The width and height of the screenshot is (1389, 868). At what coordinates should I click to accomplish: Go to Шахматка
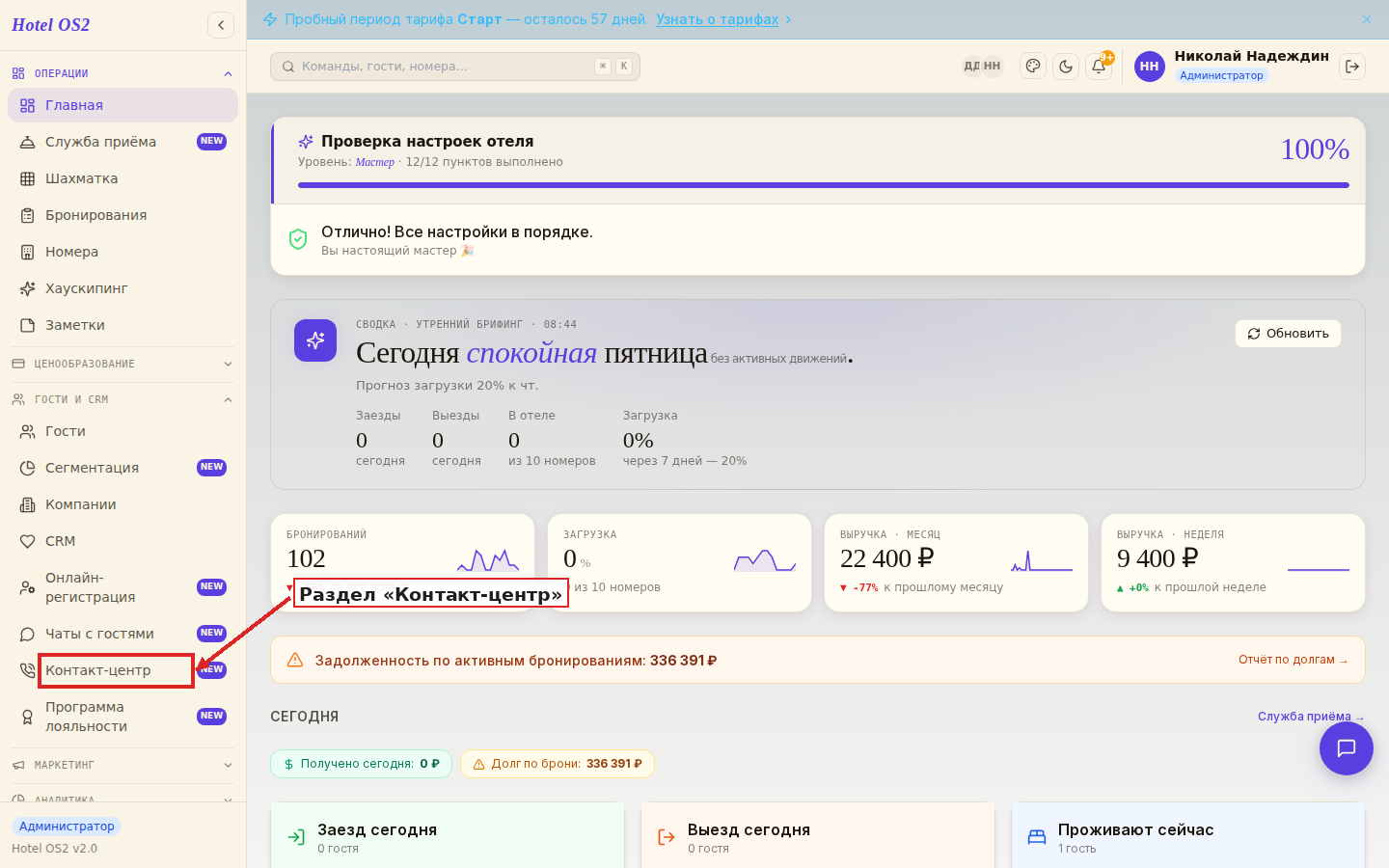(123, 178)
